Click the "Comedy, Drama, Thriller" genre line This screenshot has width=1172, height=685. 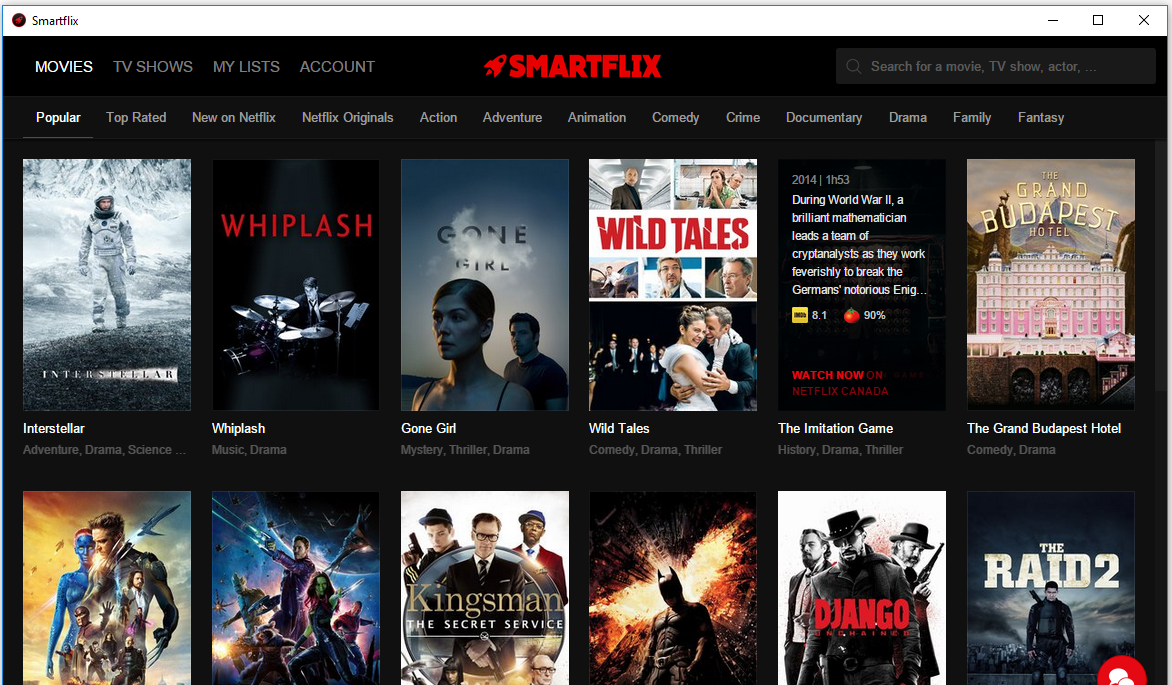[x=656, y=449]
